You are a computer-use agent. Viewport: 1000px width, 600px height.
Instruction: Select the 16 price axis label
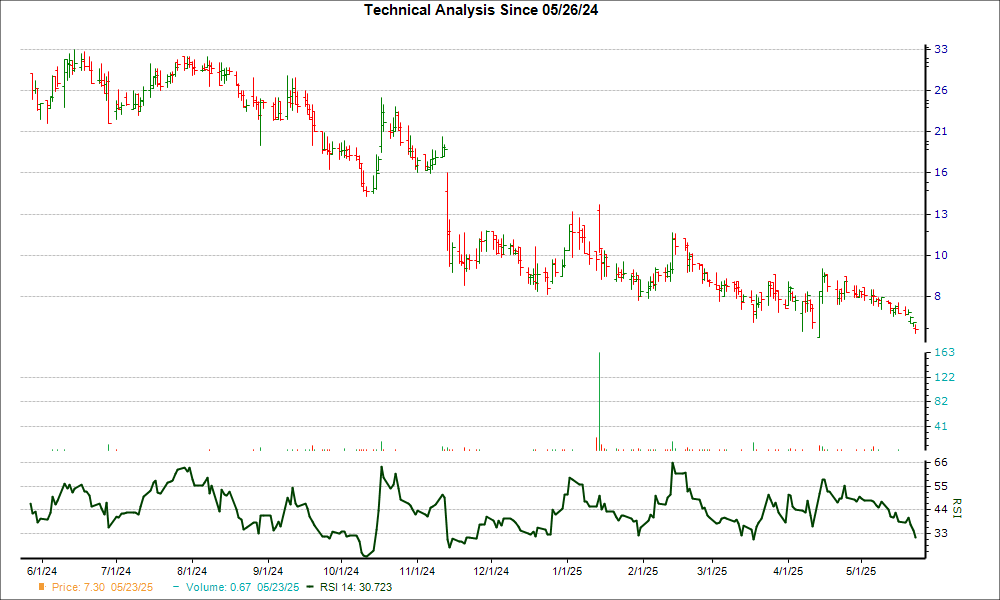pyautogui.click(x=941, y=172)
